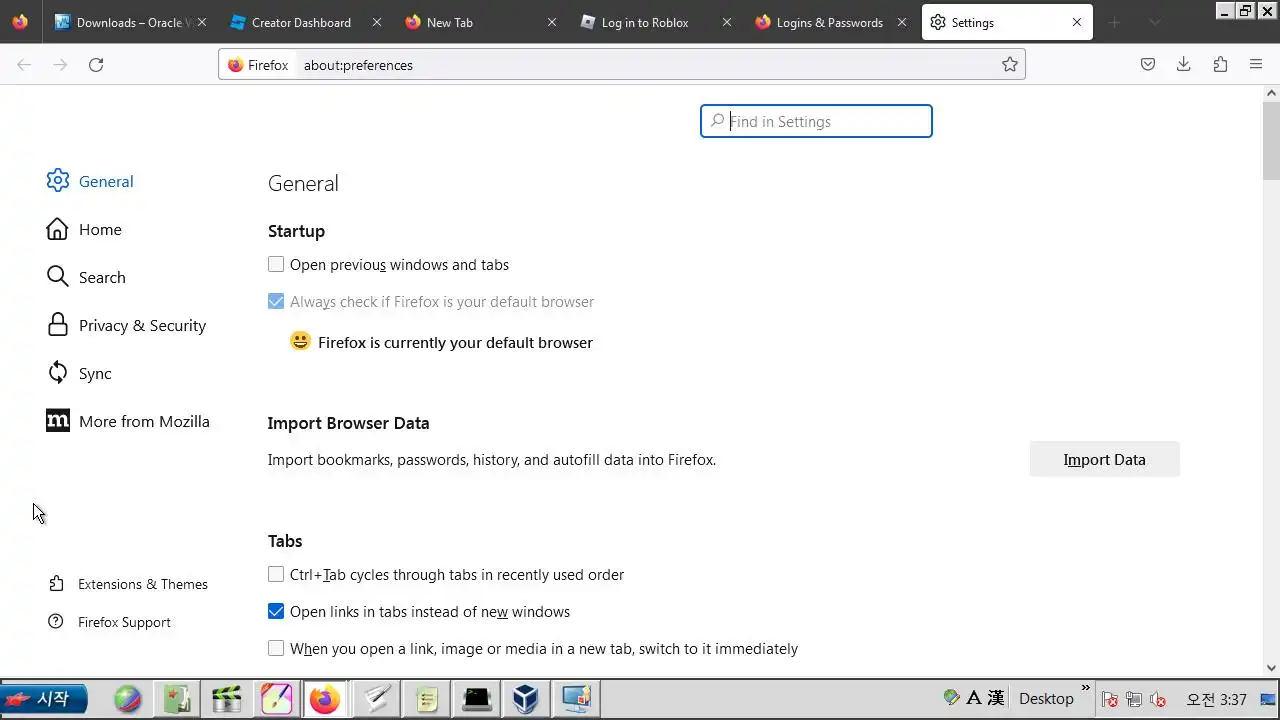Image resolution: width=1280 pixels, height=720 pixels.
Task: Enable Open previous windows and tabs
Action: 276,265
